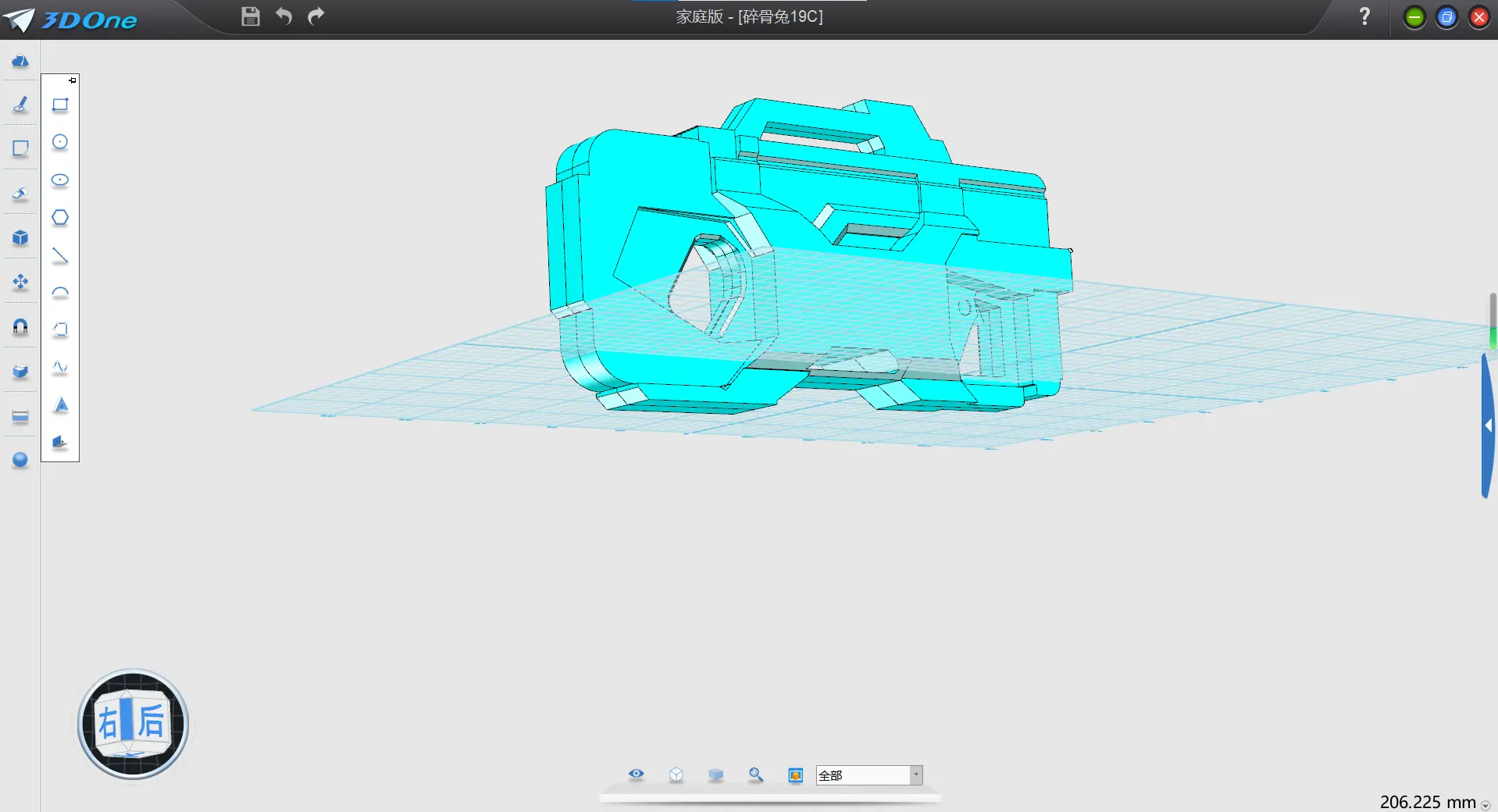Undo the last action
This screenshot has width=1498, height=812.
[x=284, y=16]
